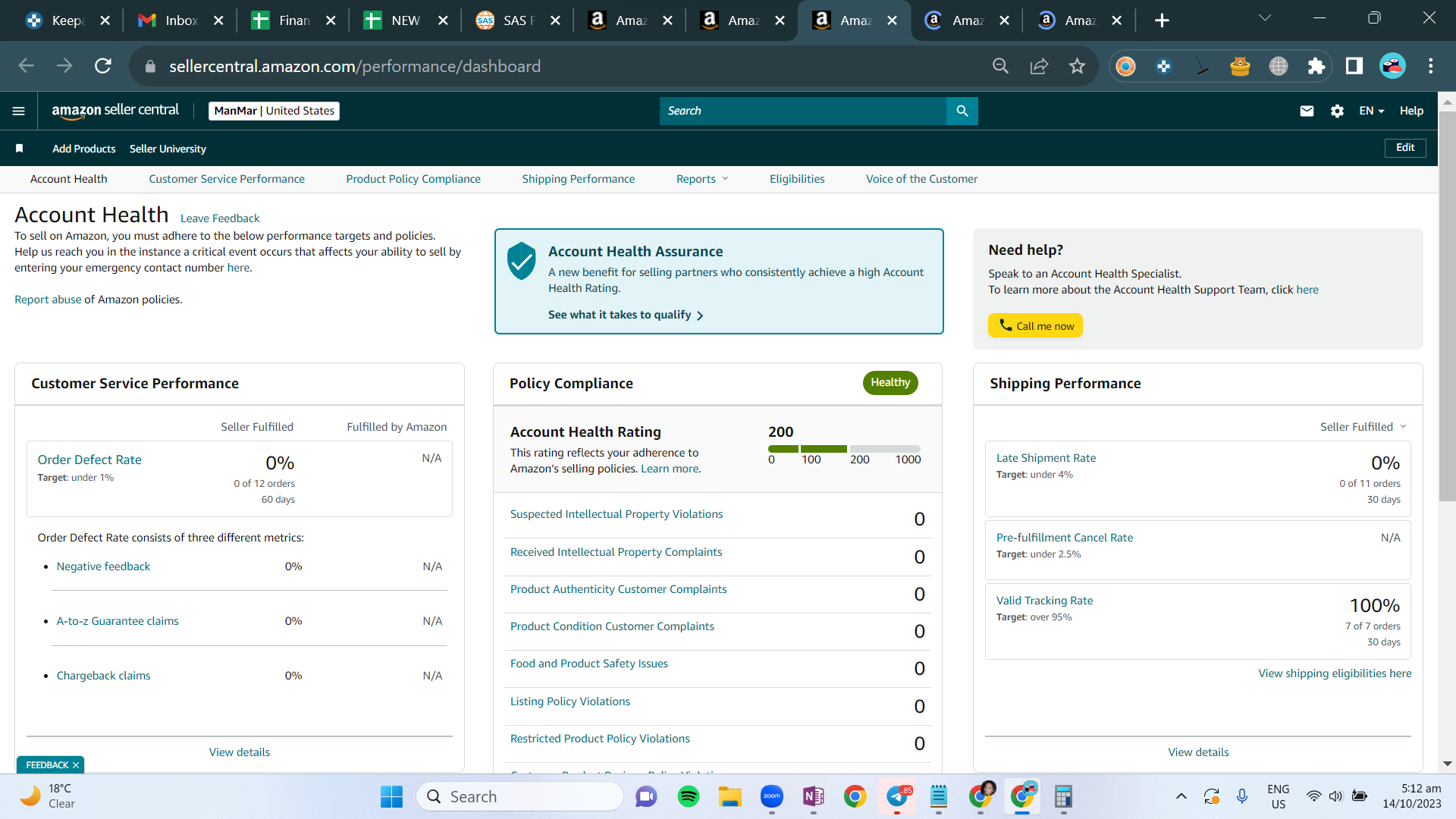Image resolution: width=1456 pixels, height=819 pixels.
Task: Open Suspected Intellectual Property Violations
Action: click(617, 514)
